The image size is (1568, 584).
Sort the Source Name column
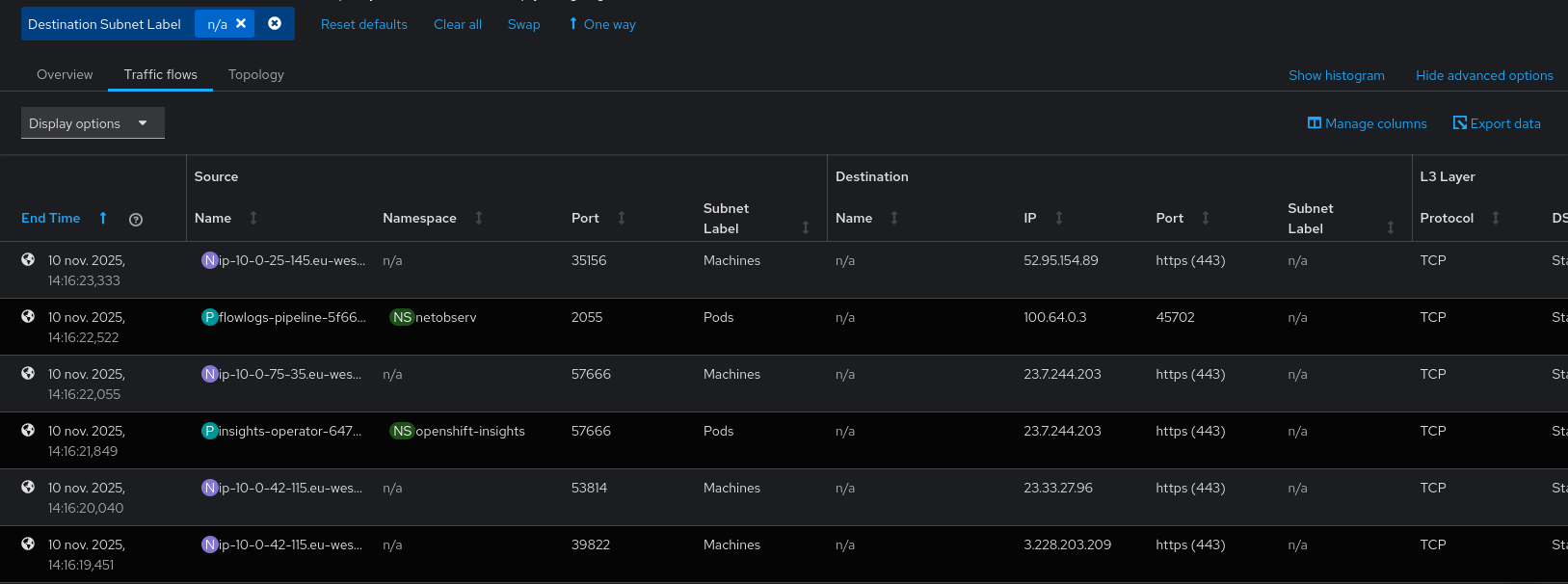tap(253, 218)
